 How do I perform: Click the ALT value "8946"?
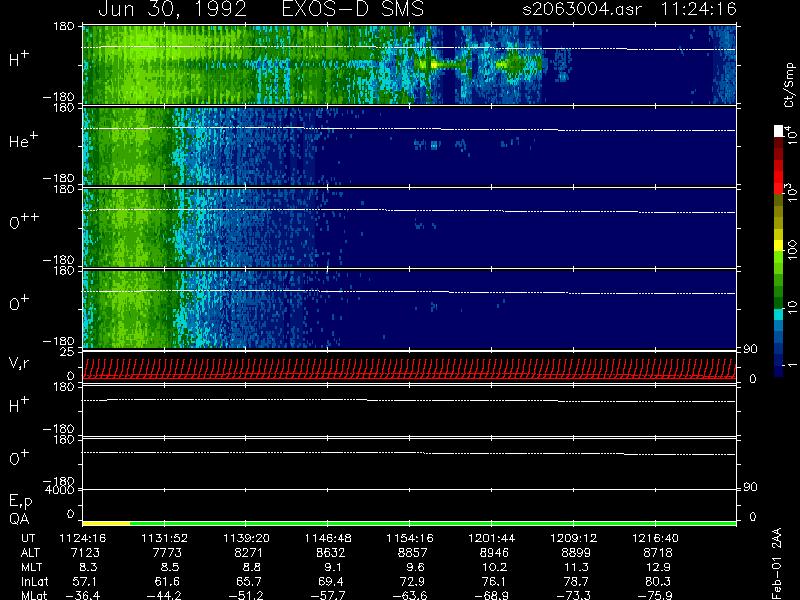(x=494, y=553)
